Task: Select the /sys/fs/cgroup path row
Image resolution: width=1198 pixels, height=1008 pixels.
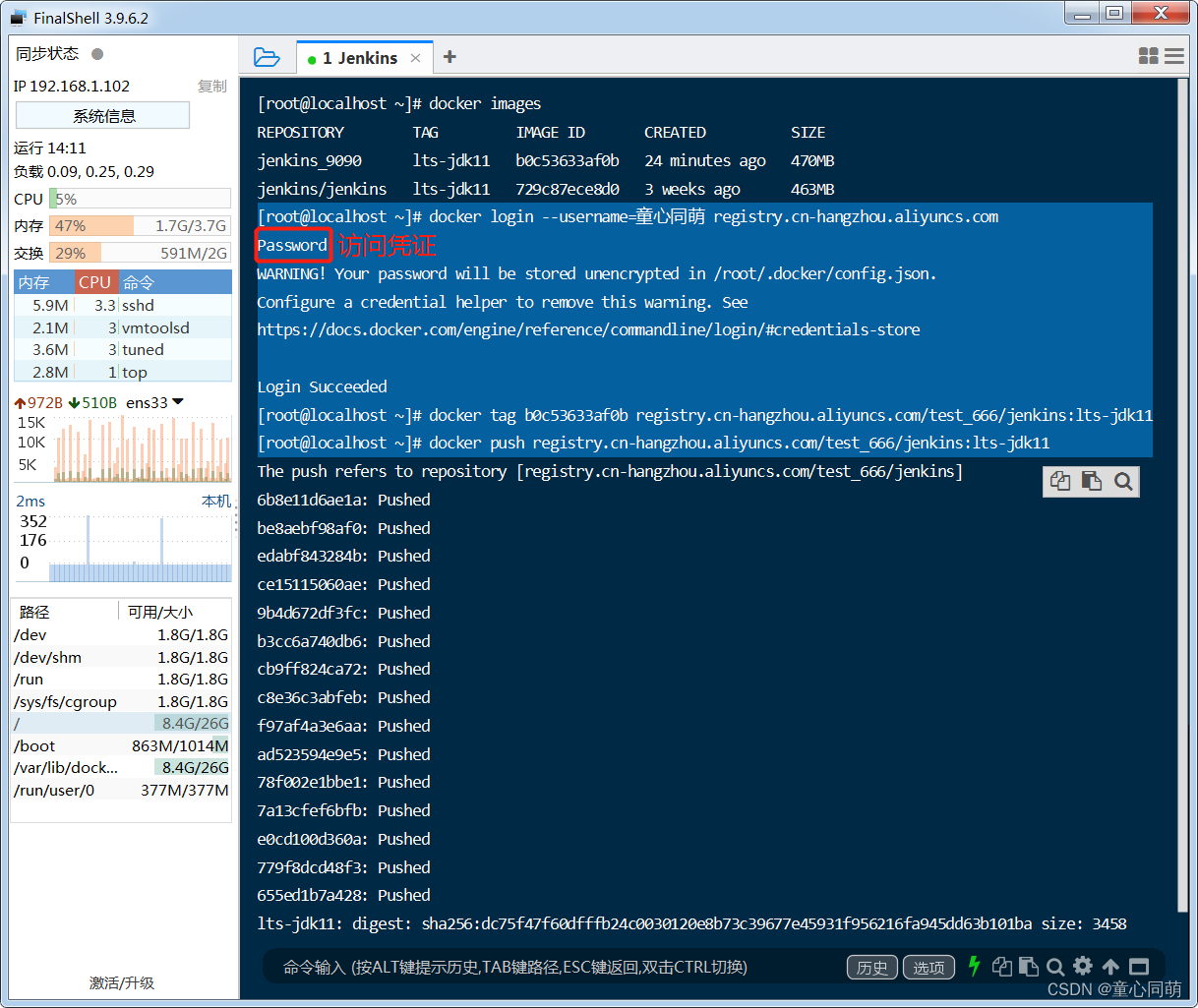Action: [x=121, y=701]
